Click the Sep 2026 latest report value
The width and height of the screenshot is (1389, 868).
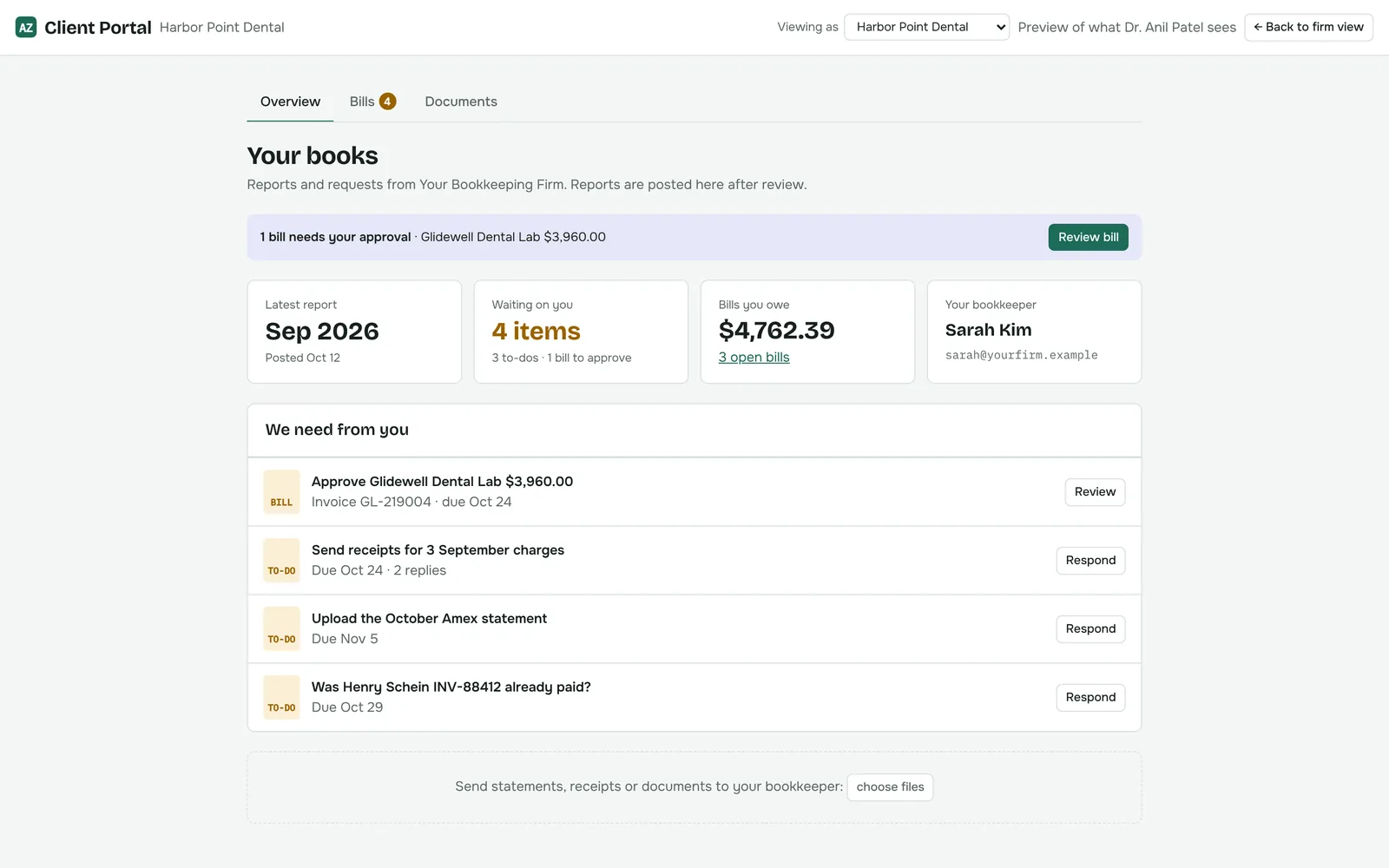coord(322,332)
